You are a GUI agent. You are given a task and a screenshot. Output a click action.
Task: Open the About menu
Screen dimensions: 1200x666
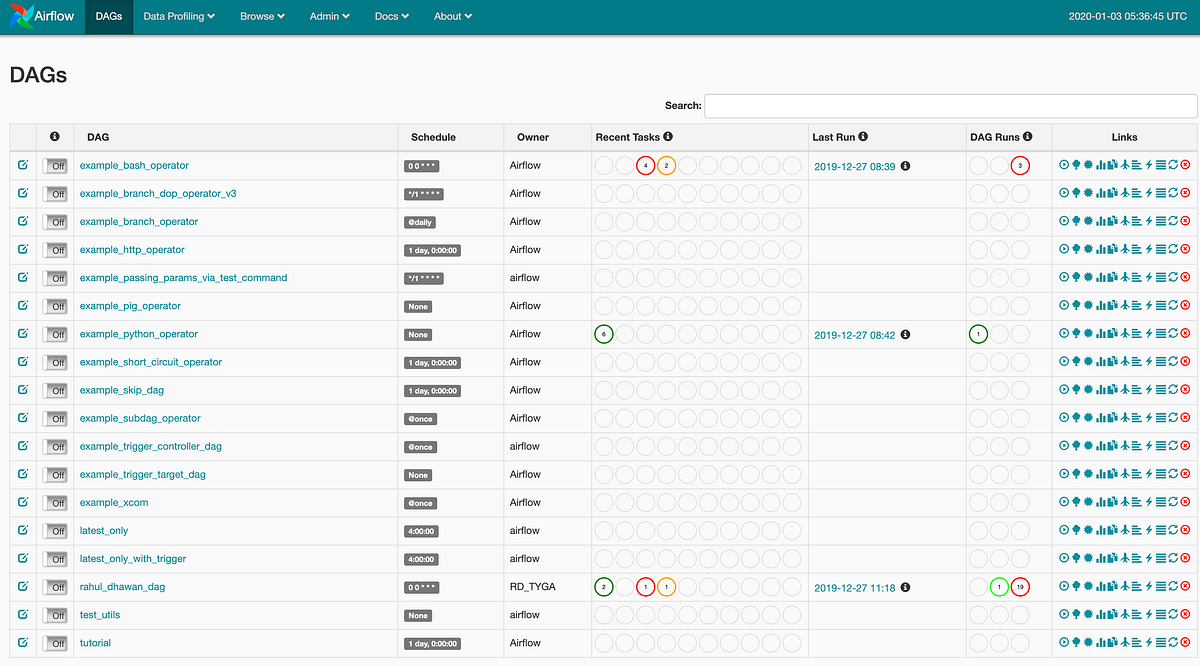(x=452, y=16)
